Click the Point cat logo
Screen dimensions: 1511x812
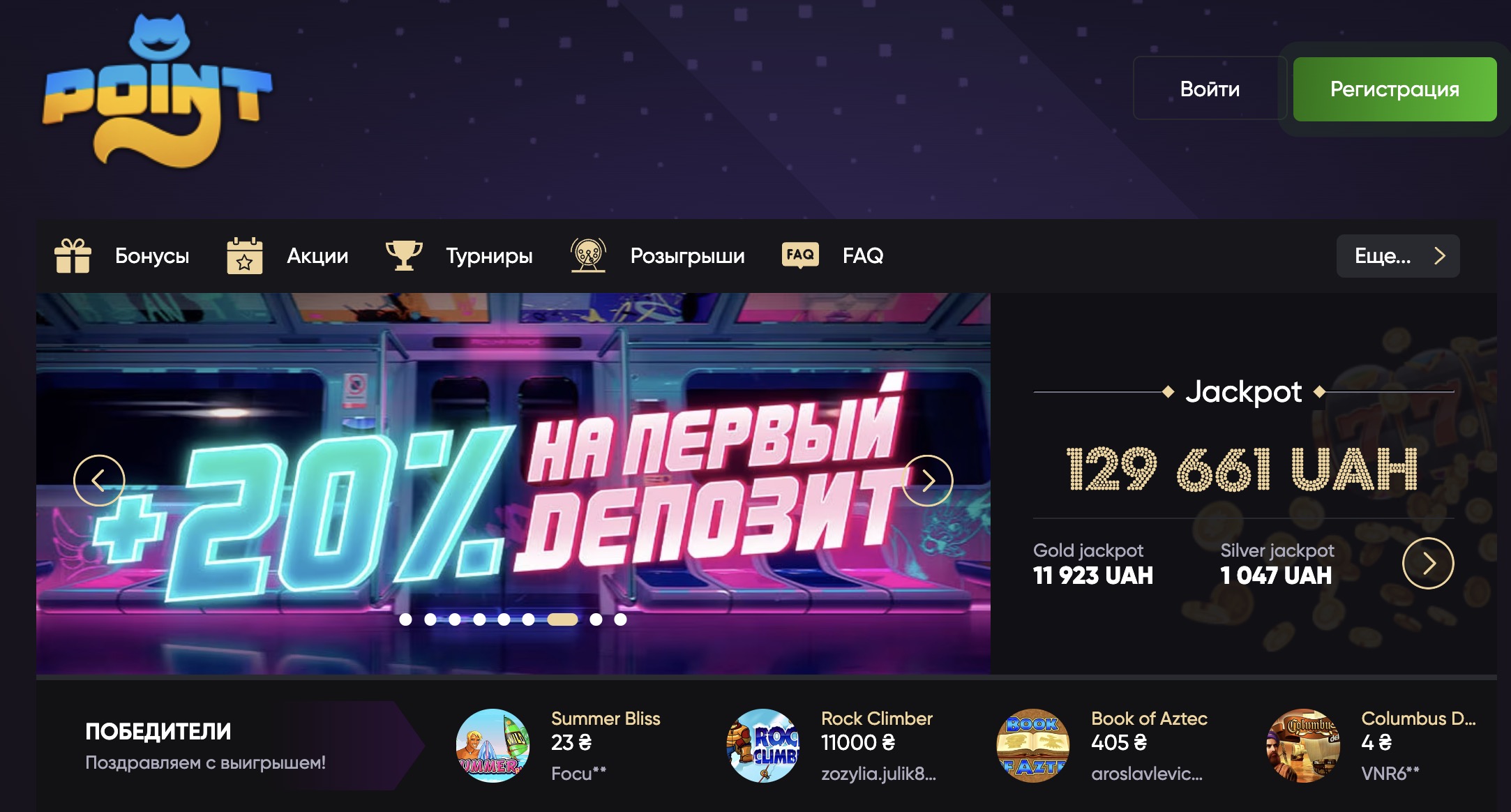(x=157, y=91)
